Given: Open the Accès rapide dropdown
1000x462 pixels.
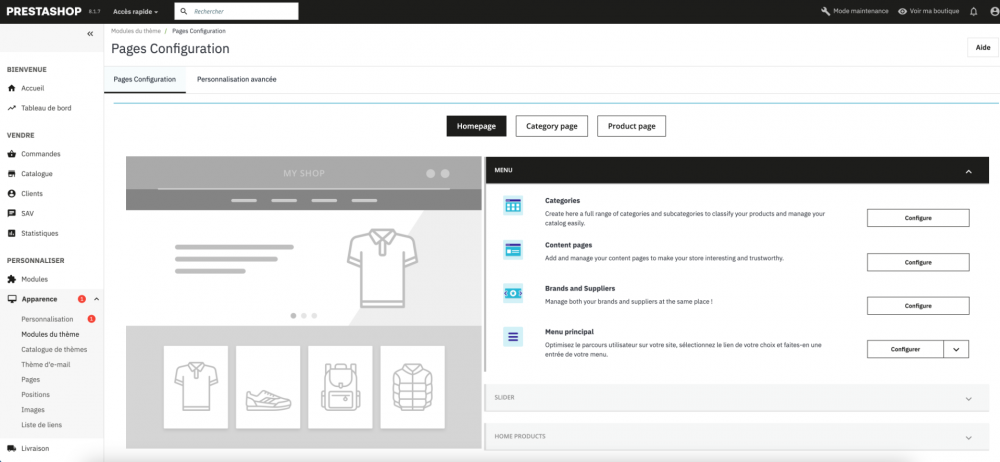Looking at the screenshot, I should point(135,11).
